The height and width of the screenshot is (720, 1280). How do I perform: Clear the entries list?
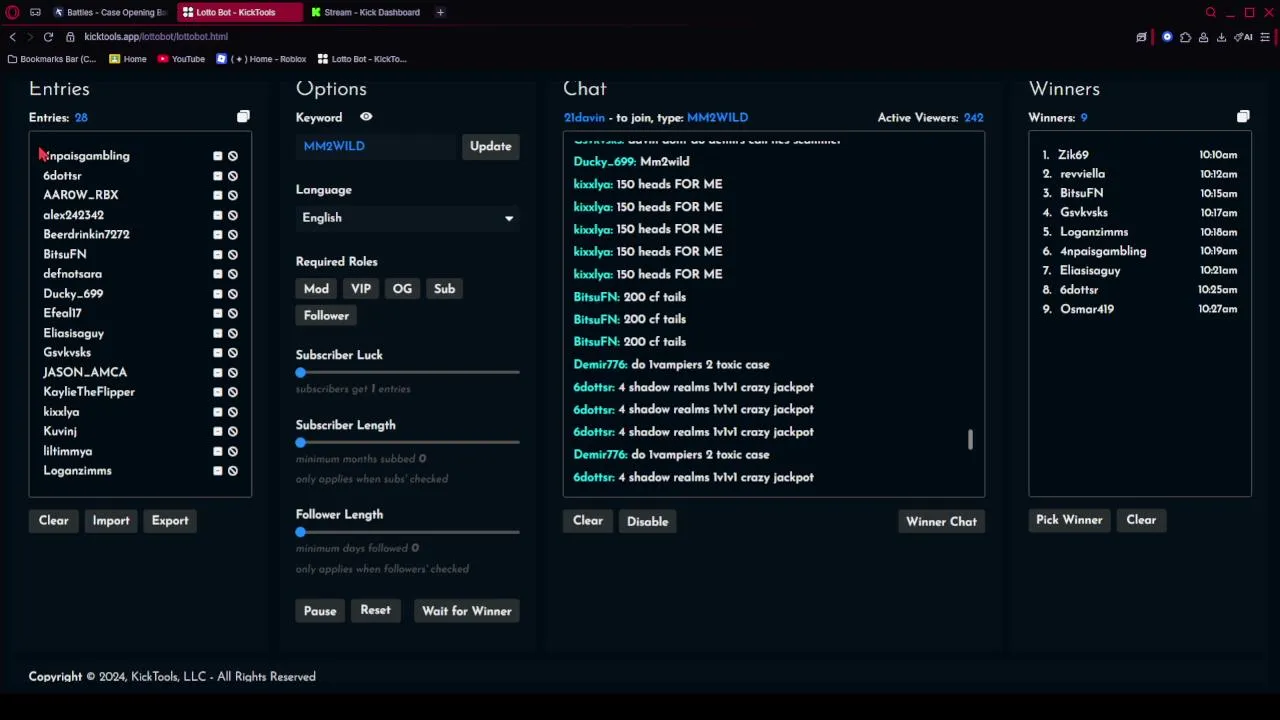(53, 521)
